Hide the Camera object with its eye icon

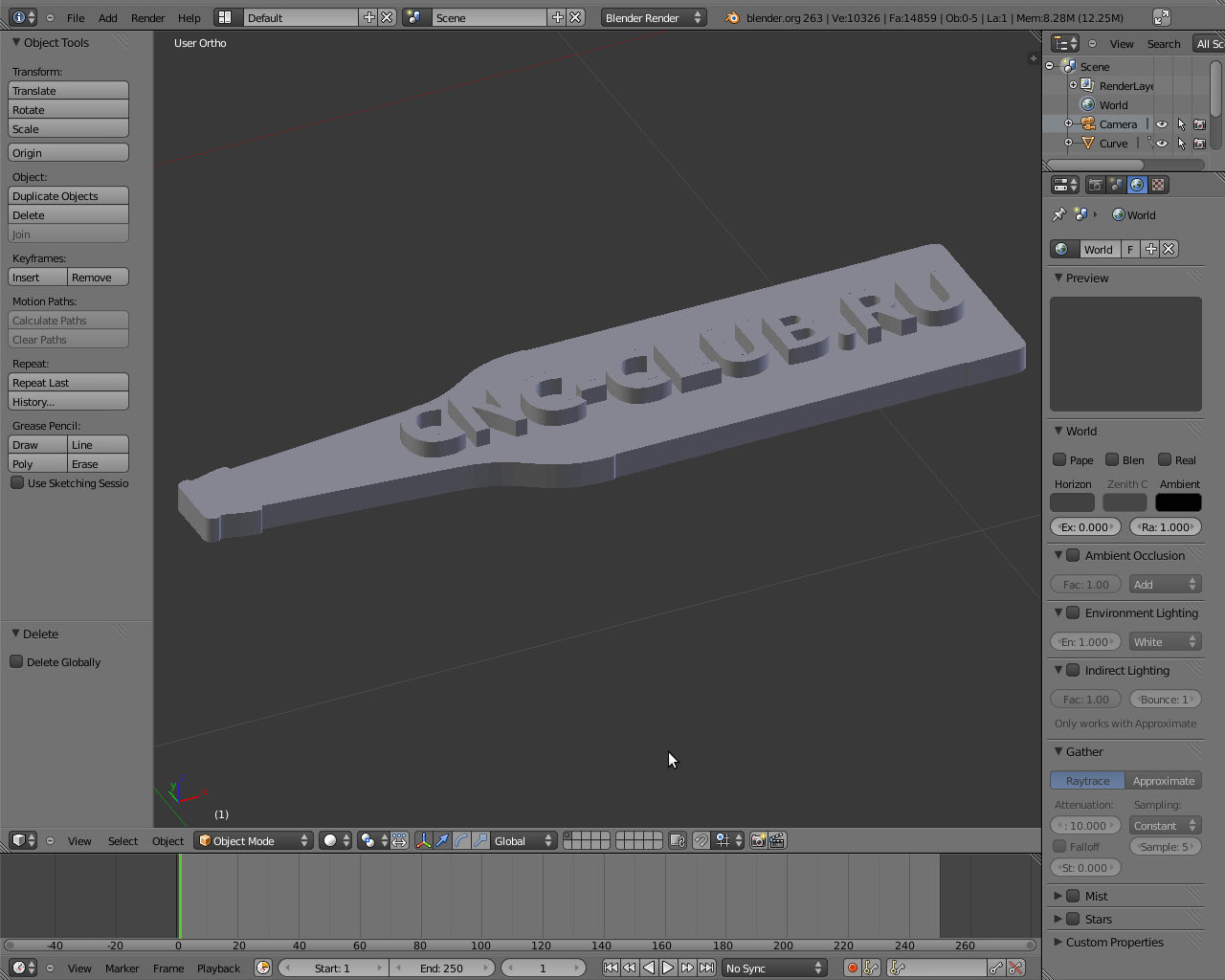click(1162, 124)
